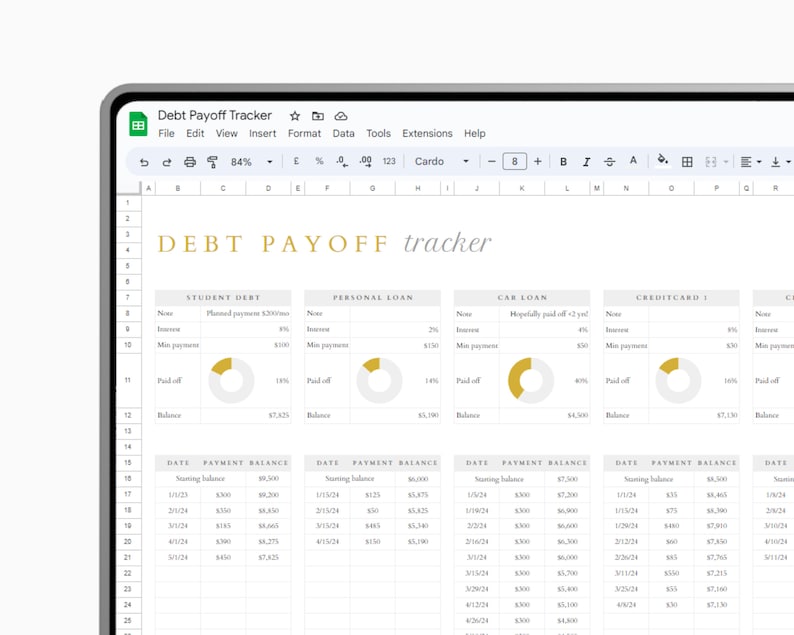The width and height of the screenshot is (794, 635).
Task: Click Car Loan 40% donut chart
Action: [531, 380]
